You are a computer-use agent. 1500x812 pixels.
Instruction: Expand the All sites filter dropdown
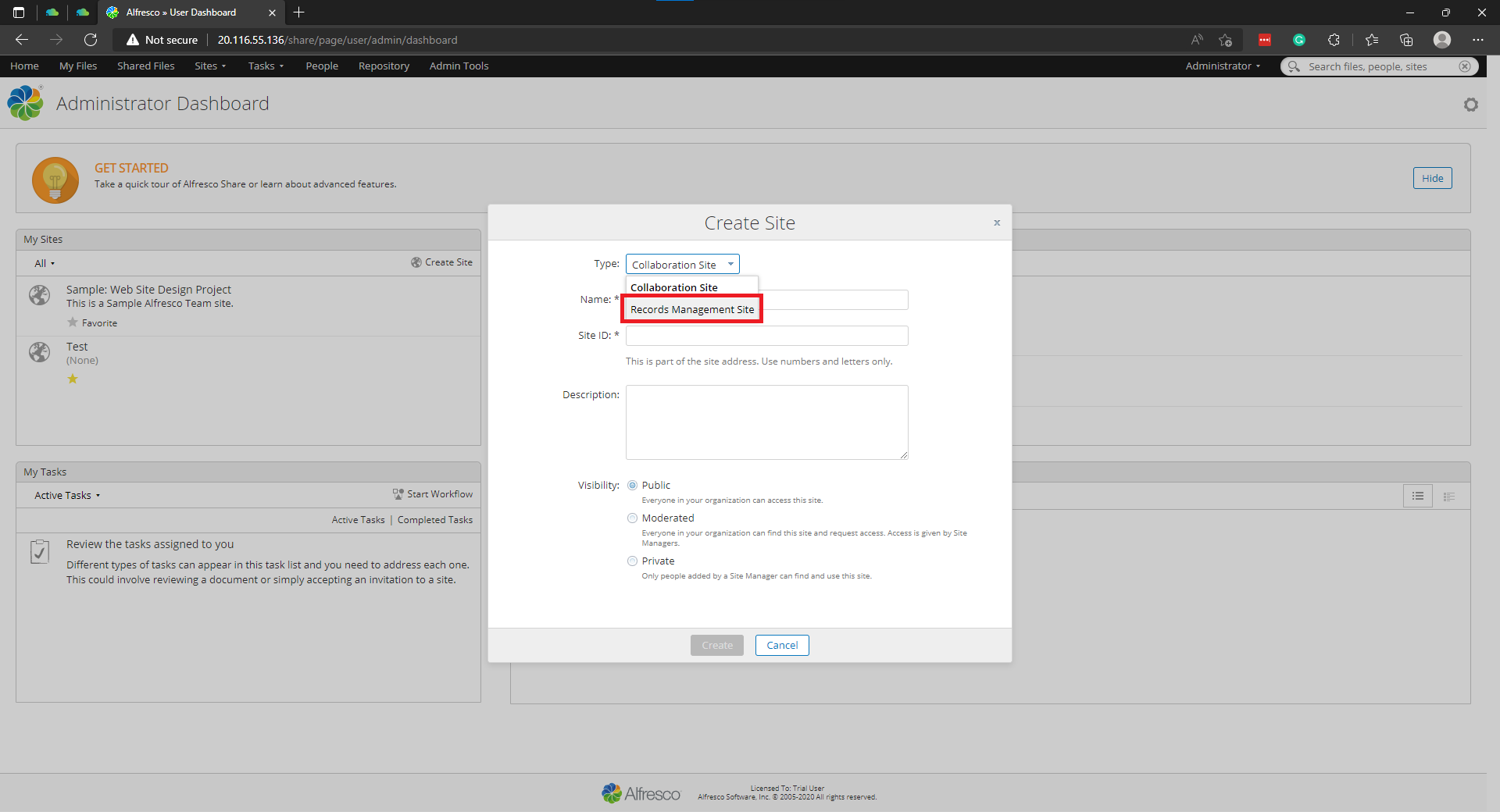point(45,264)
